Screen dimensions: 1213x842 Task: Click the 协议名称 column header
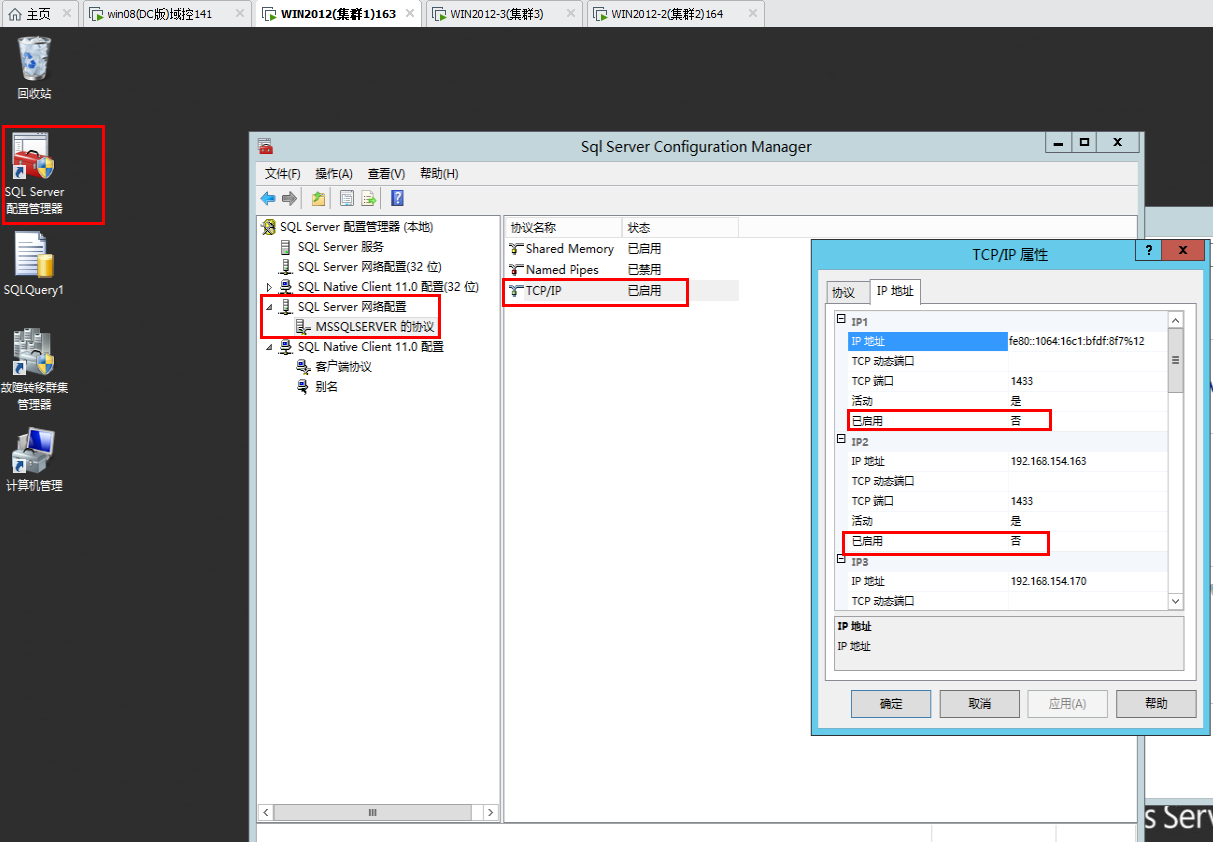tap(563, 228)
